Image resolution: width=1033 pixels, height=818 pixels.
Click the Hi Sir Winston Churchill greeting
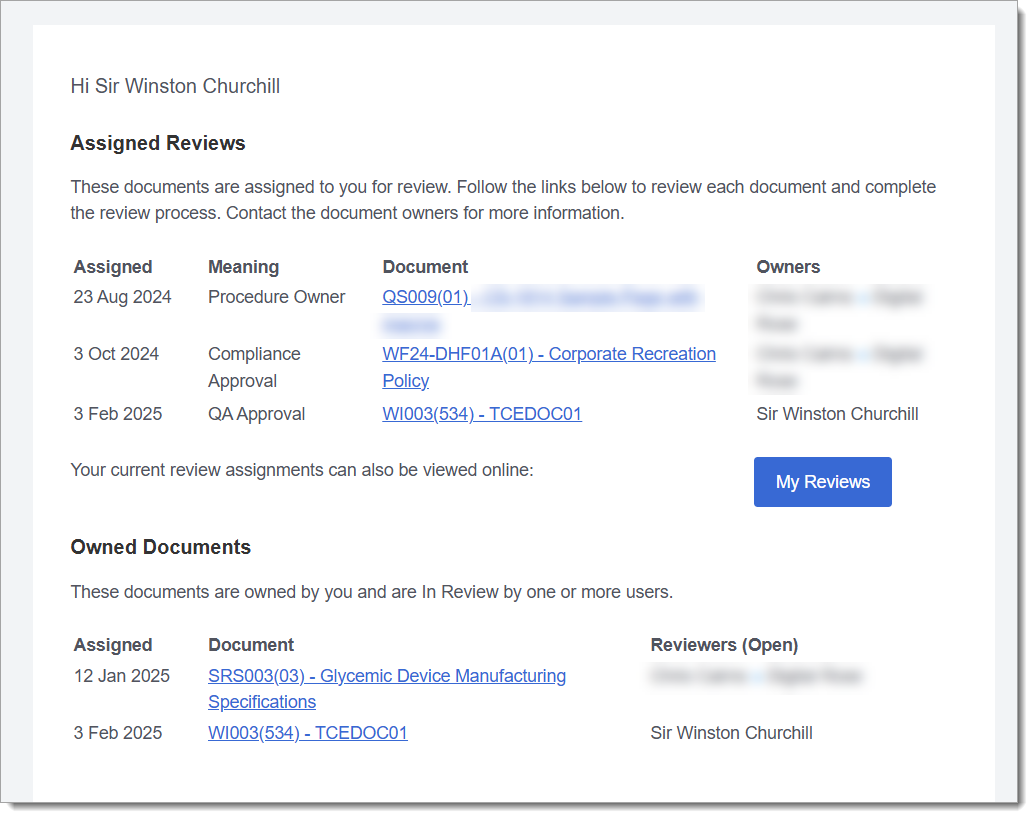pyautogui.click(x=175, y=86)
